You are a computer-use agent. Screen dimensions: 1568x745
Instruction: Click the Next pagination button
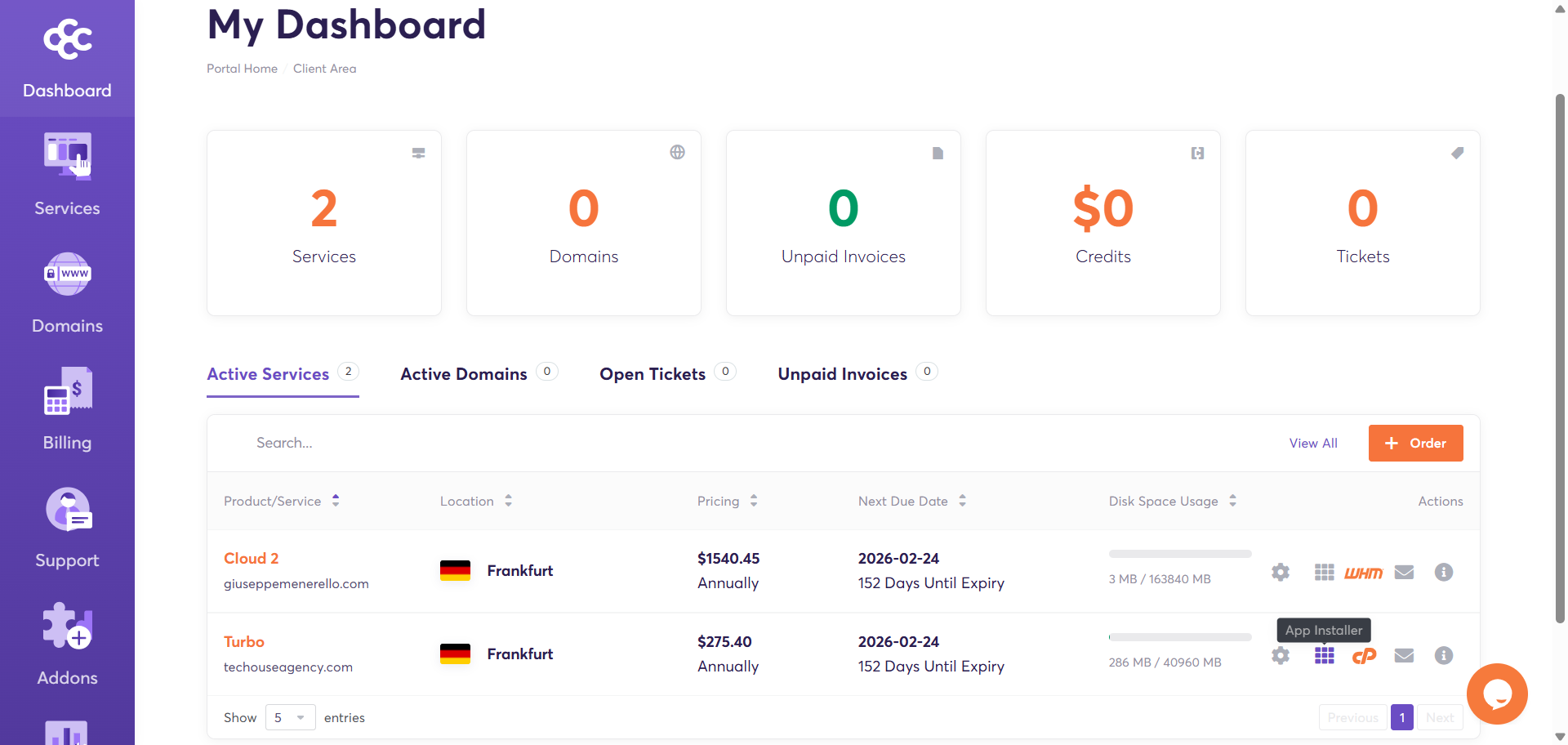point(1440,717)
